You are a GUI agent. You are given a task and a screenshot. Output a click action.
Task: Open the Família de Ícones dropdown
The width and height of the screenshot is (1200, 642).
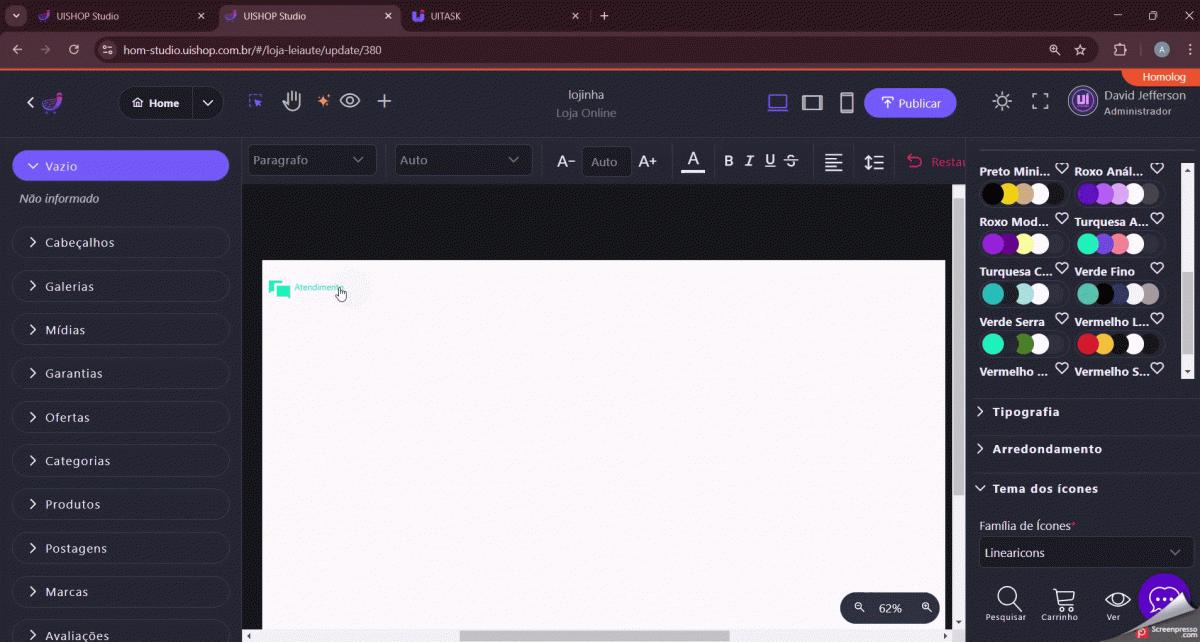point(1085,552)
